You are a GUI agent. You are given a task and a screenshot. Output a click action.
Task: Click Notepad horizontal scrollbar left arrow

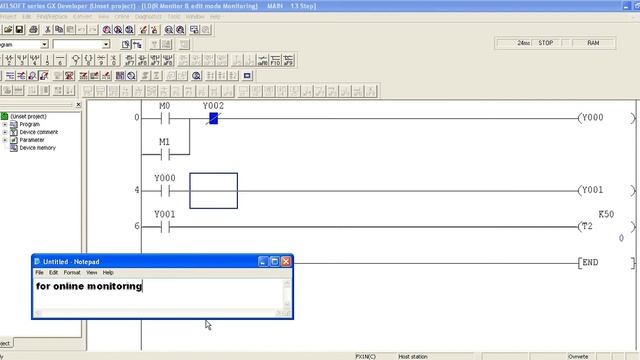tap(38, 313)
